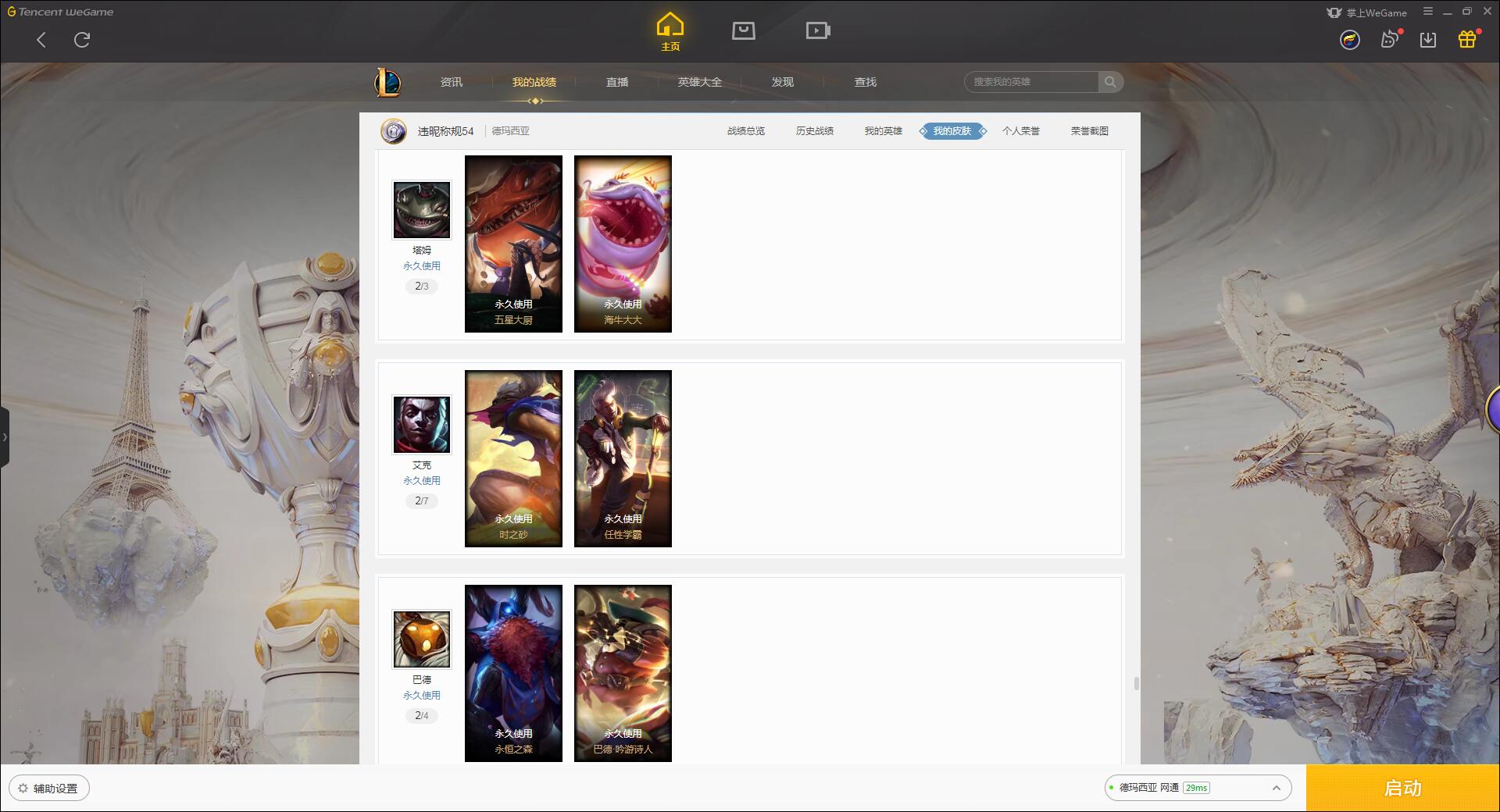Open the 永恒之森 skin thumbnail

click(x=513, y=673)
